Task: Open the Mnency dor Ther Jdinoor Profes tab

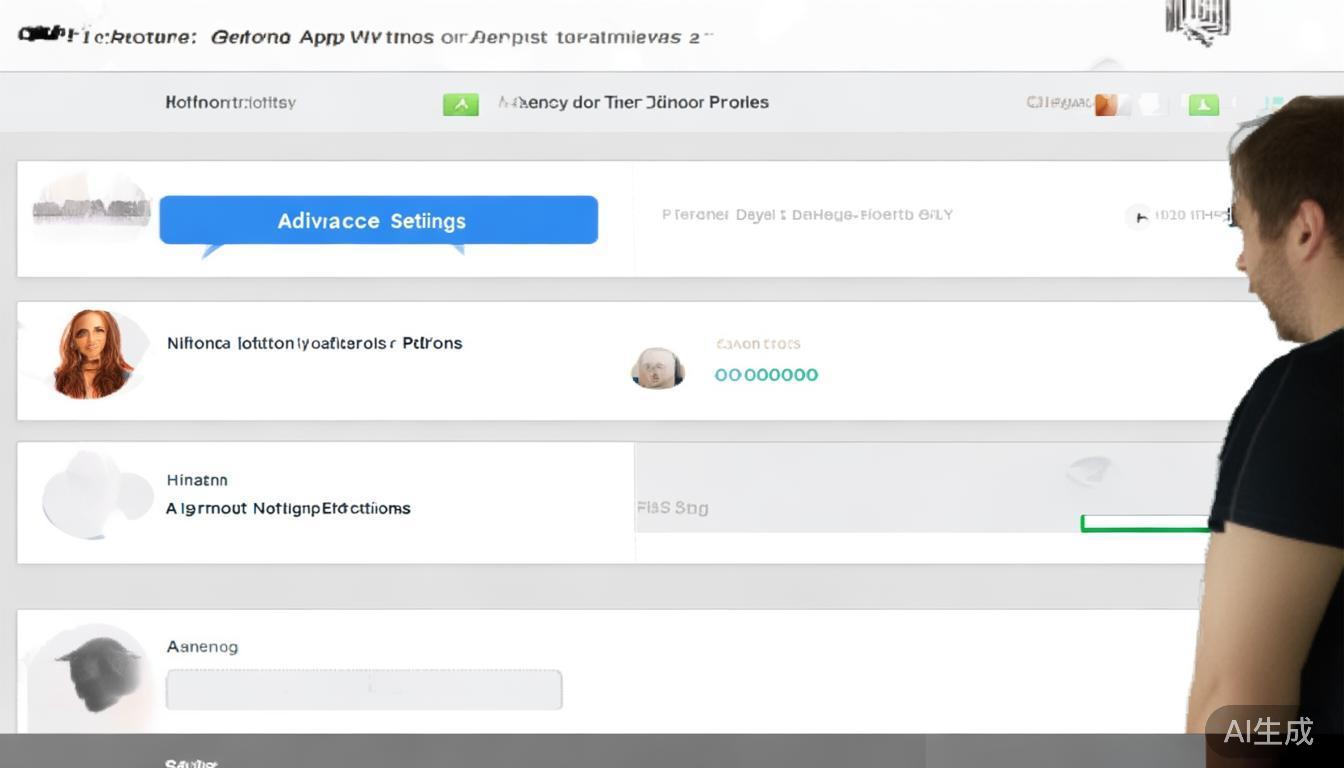Action: click(633, 102)
